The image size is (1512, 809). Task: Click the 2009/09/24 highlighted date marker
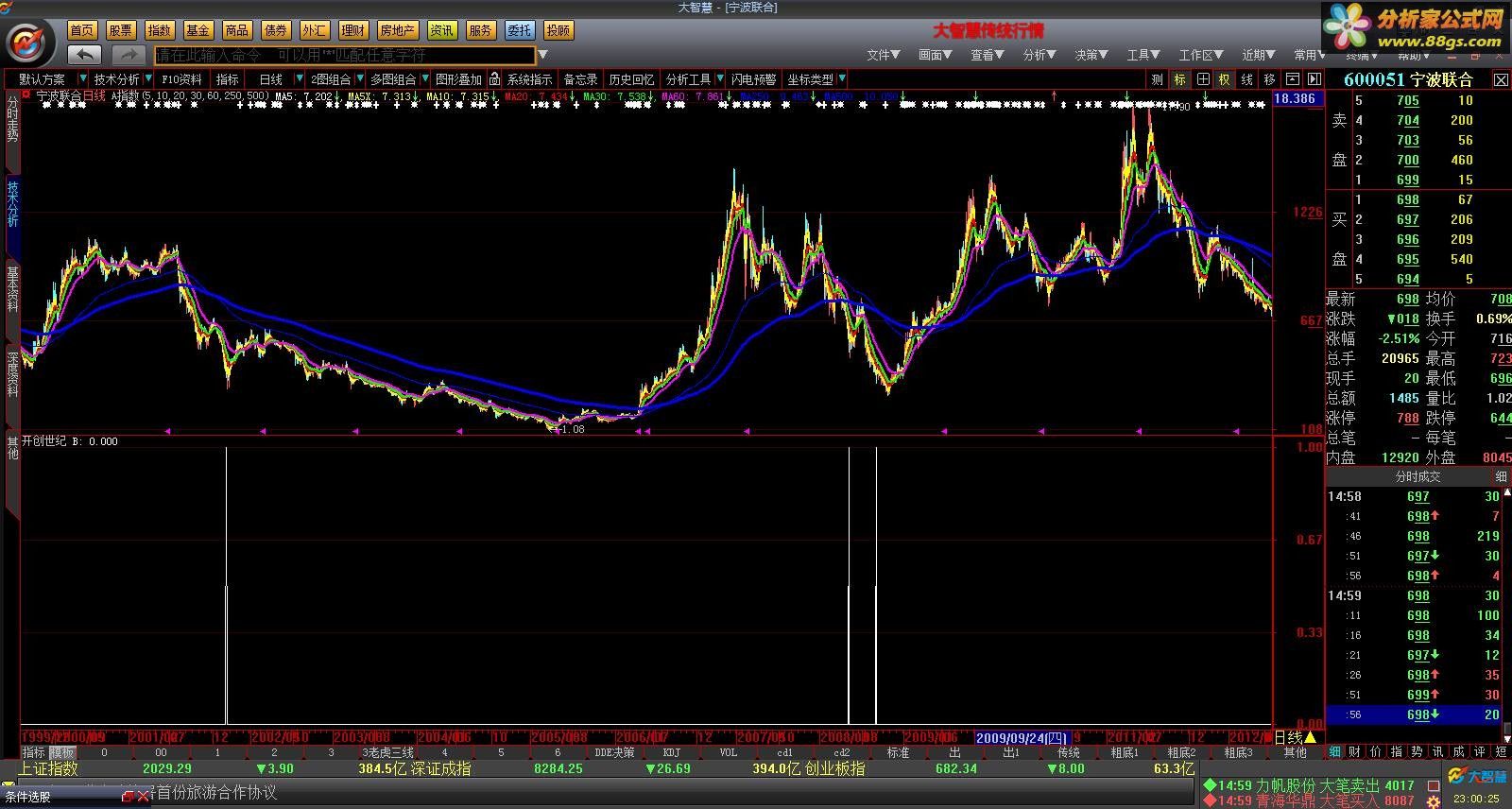tap(1021, 737)
